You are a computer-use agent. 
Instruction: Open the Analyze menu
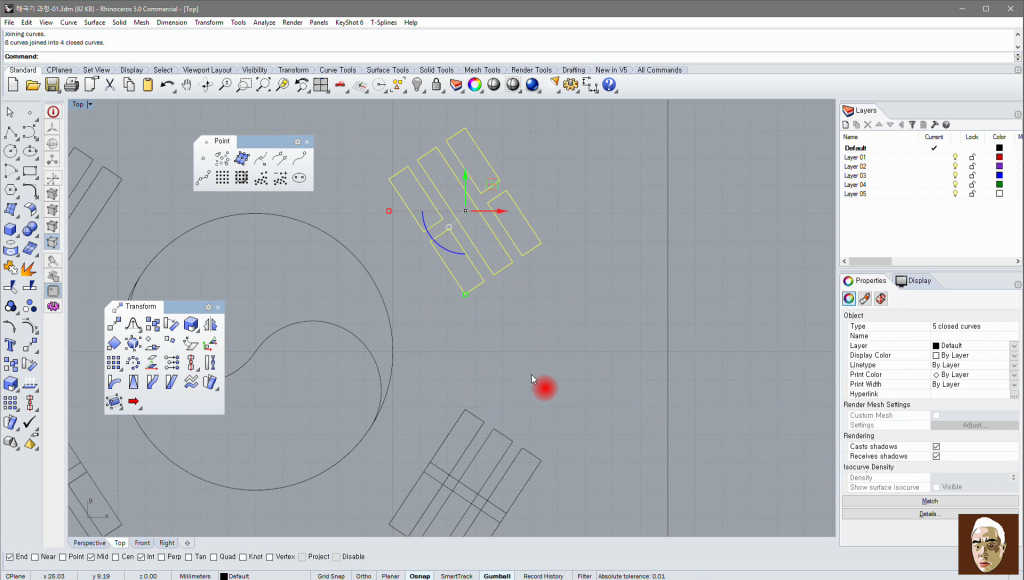click(x=264, y=22)
